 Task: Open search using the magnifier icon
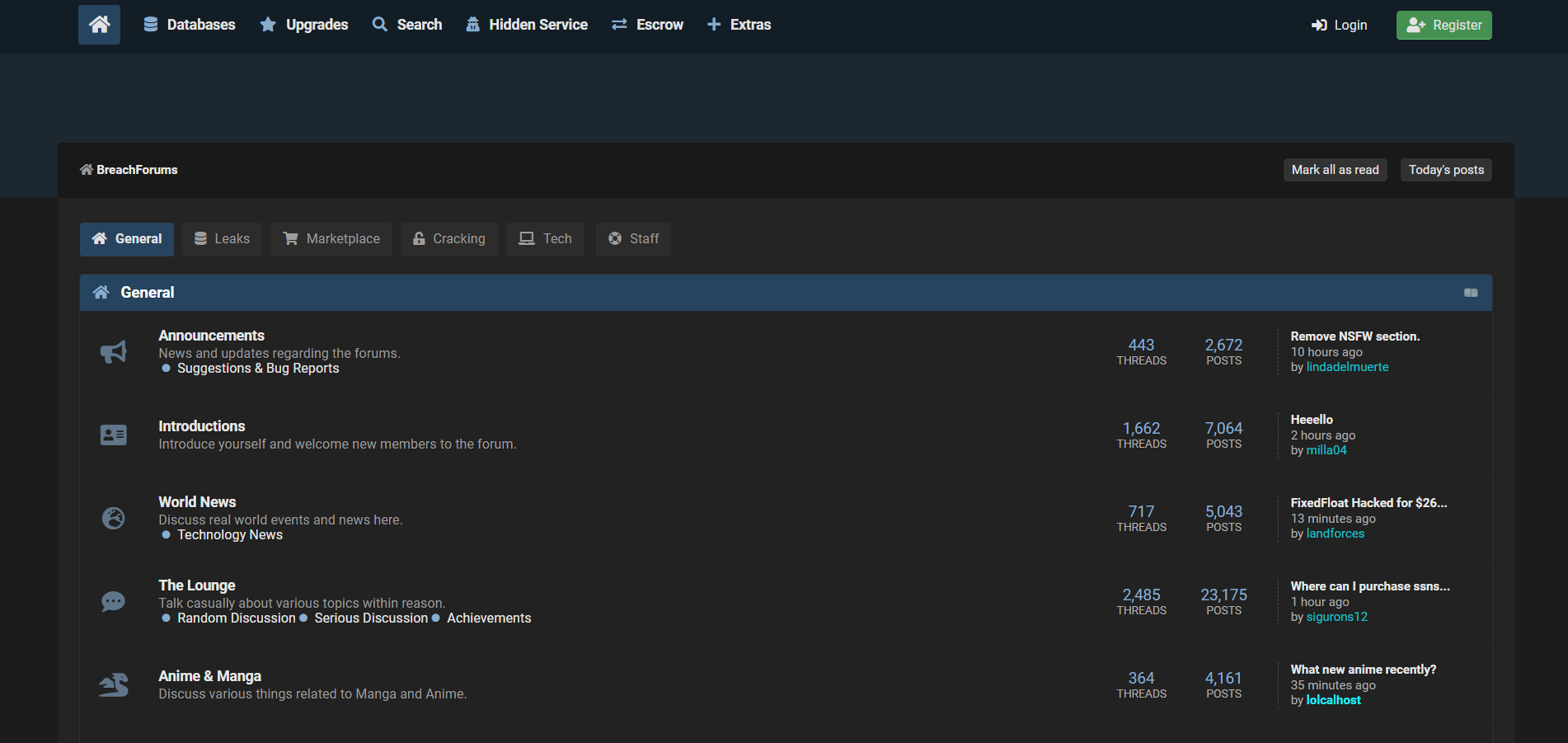380,24
